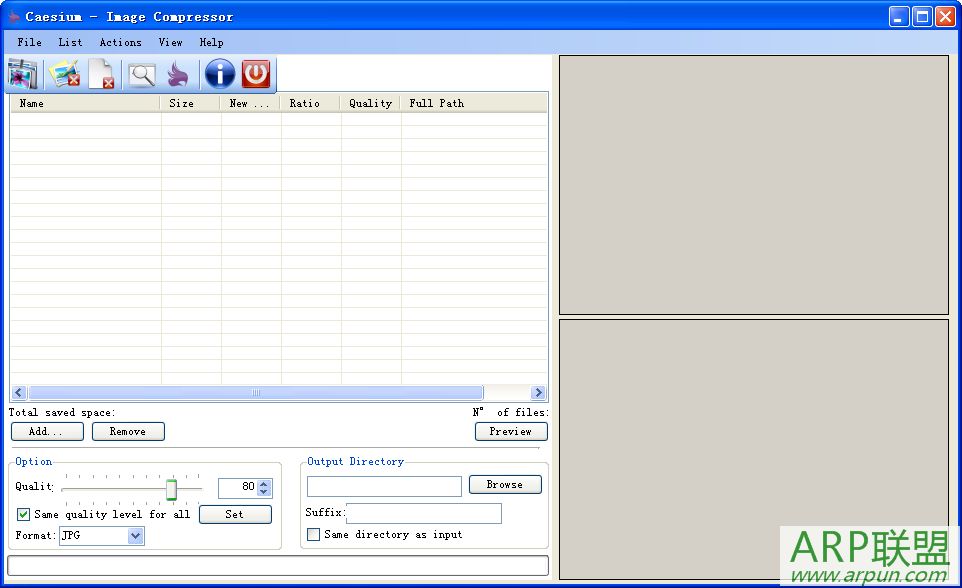962x588 pixels.
Task: Click the bottom progress bar
Action: [x=278, y=565]
